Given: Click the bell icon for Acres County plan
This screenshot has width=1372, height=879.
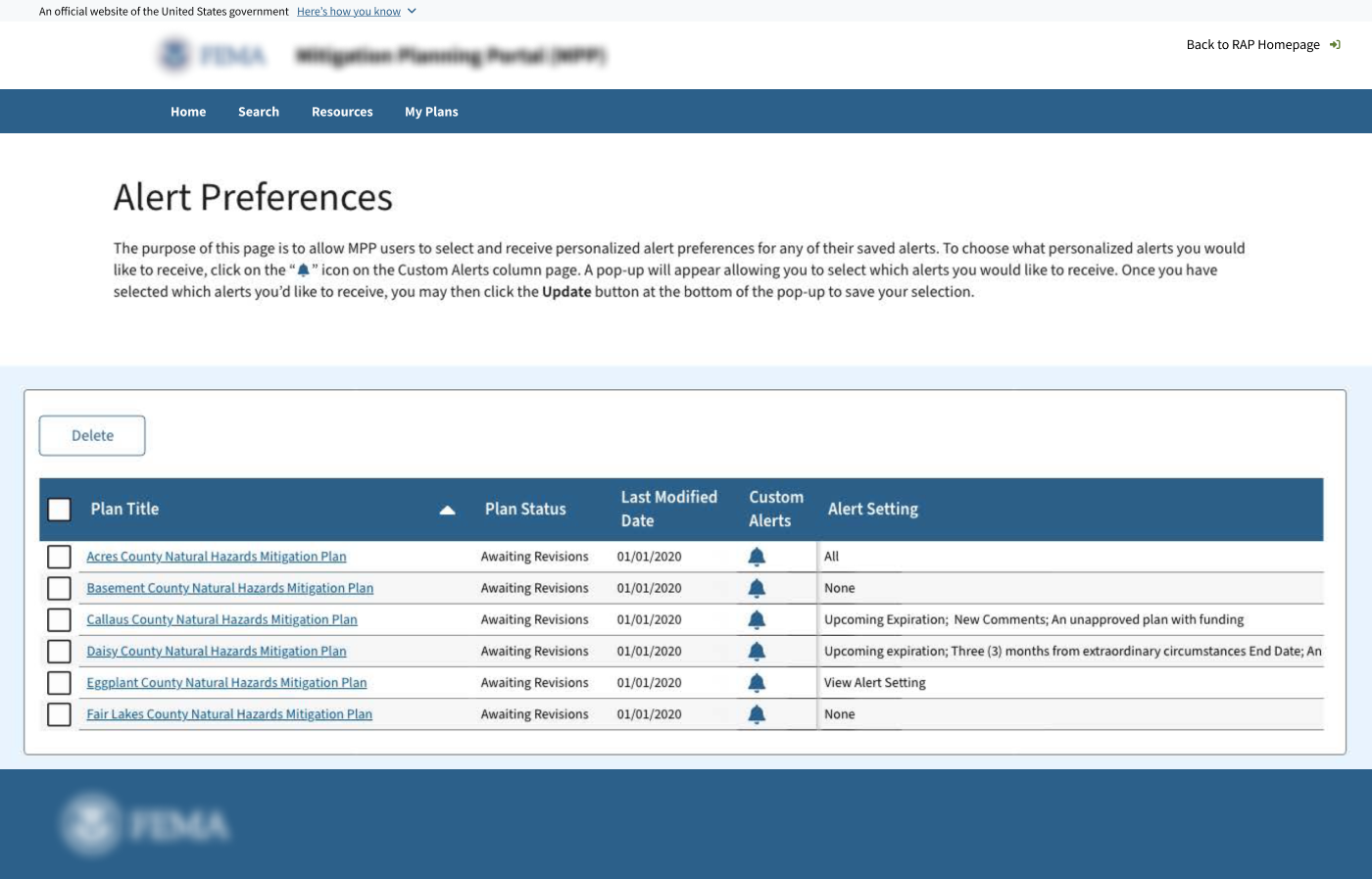Looking at the screenshot, I should click(x=757, y=557).
